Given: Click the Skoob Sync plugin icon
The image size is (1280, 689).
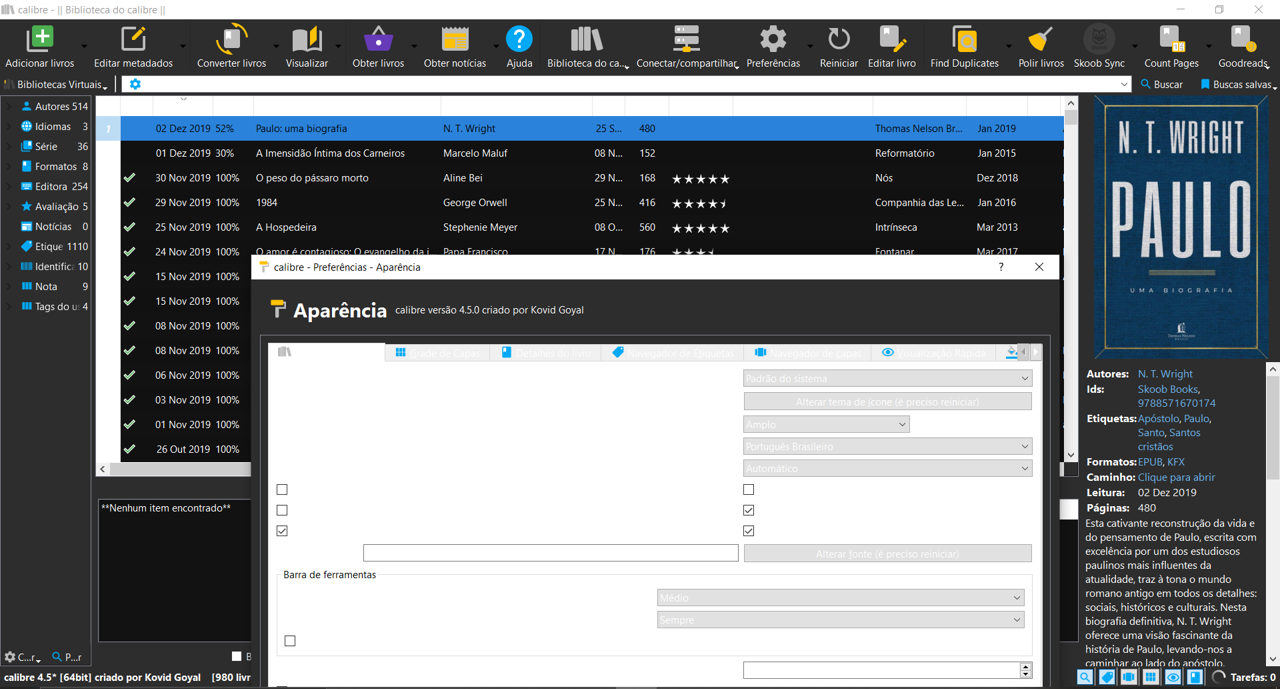Looking at the screenshot, I should pyautogui.click(x=1099, y=40).
